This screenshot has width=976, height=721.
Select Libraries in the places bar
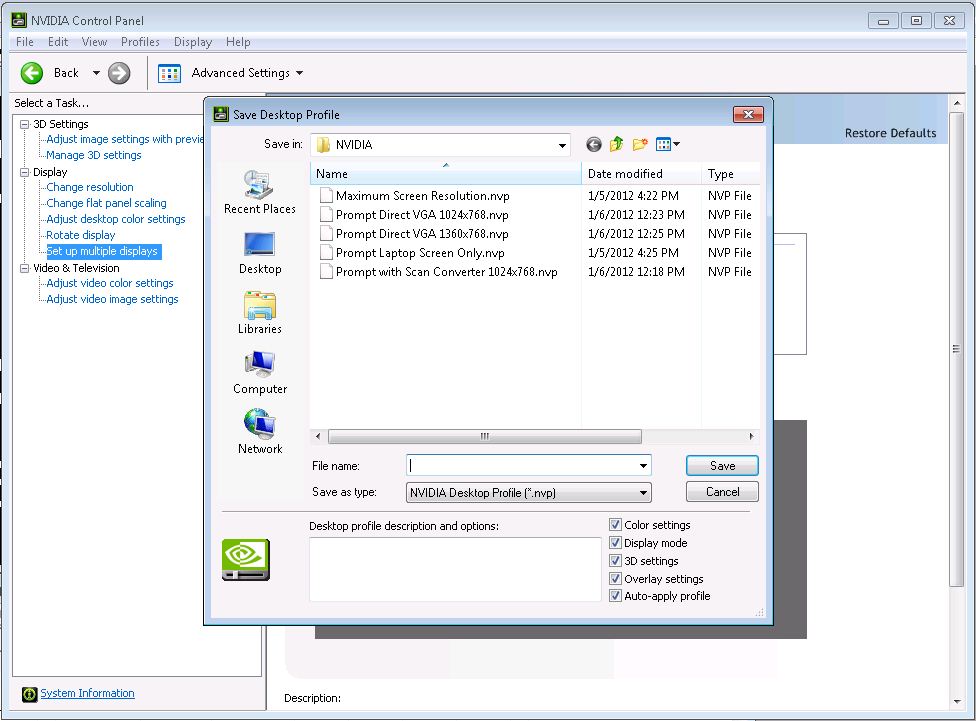click(260, 313)
